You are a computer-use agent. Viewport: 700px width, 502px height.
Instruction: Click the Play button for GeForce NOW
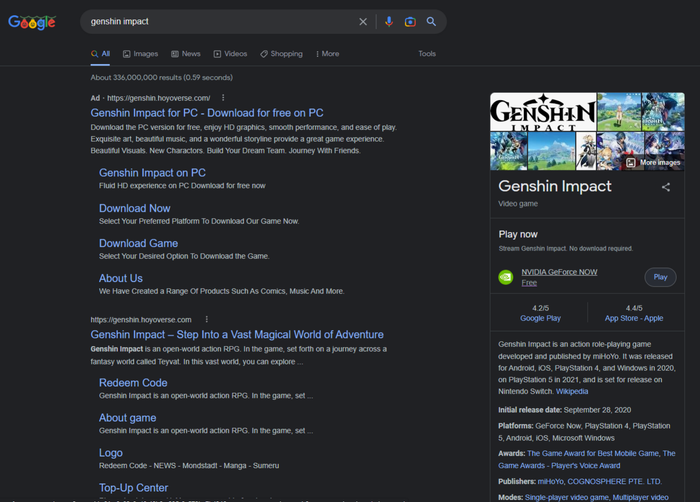coord(660,277)
